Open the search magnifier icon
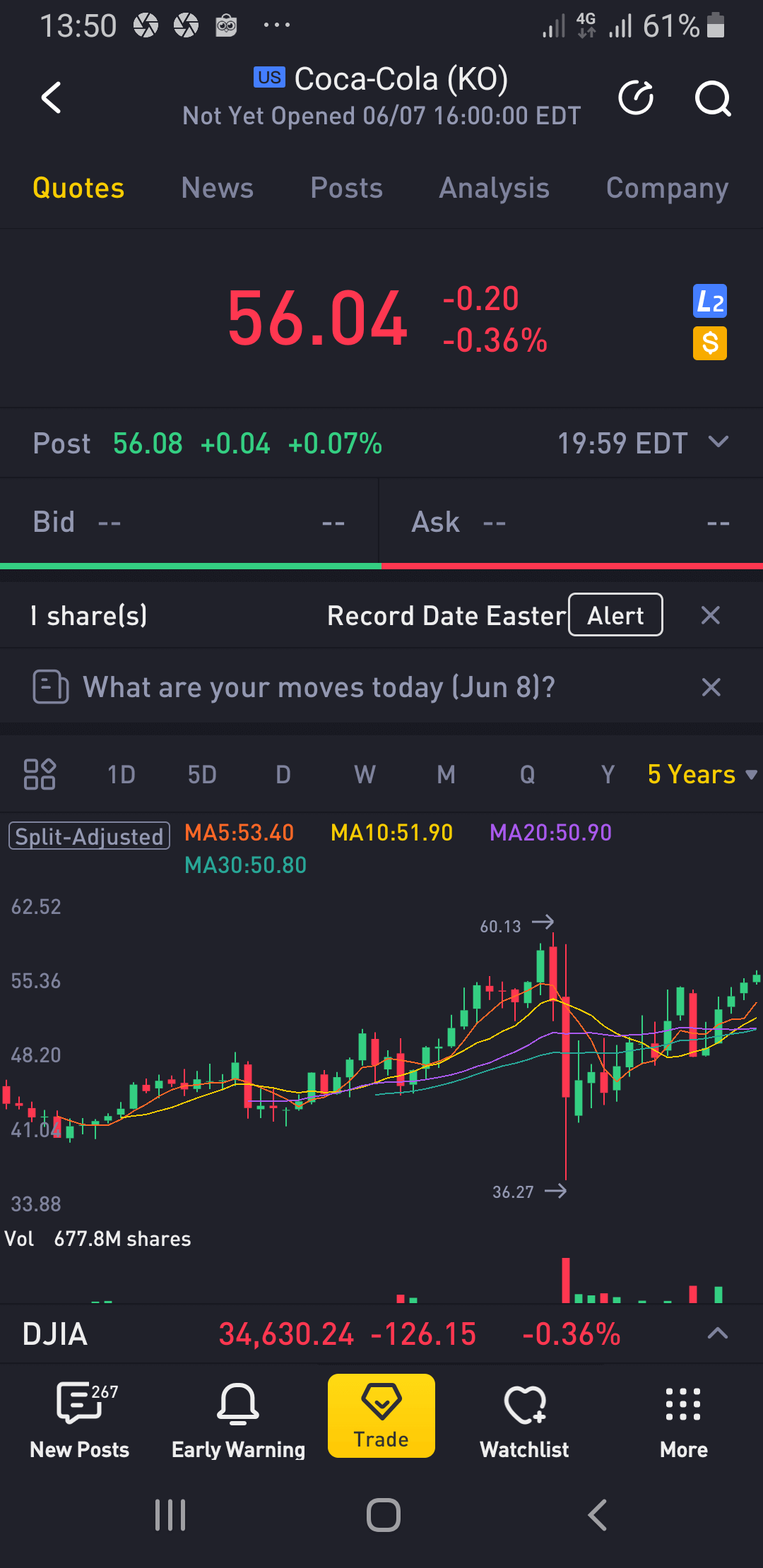Image resolution: width=763 pixels, height=1568 pixels. pos(713,97)
